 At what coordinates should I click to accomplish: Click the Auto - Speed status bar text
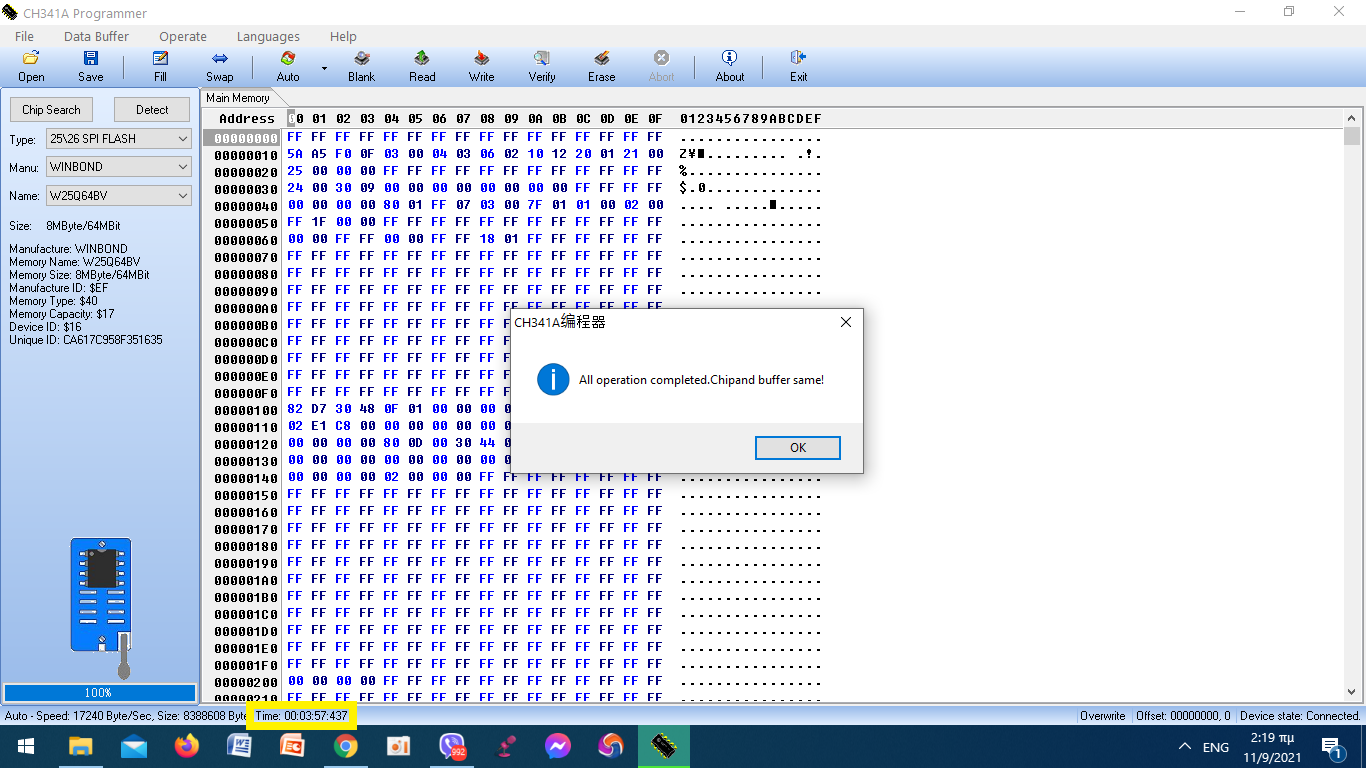pyautogui.click(x=126, y=716)
